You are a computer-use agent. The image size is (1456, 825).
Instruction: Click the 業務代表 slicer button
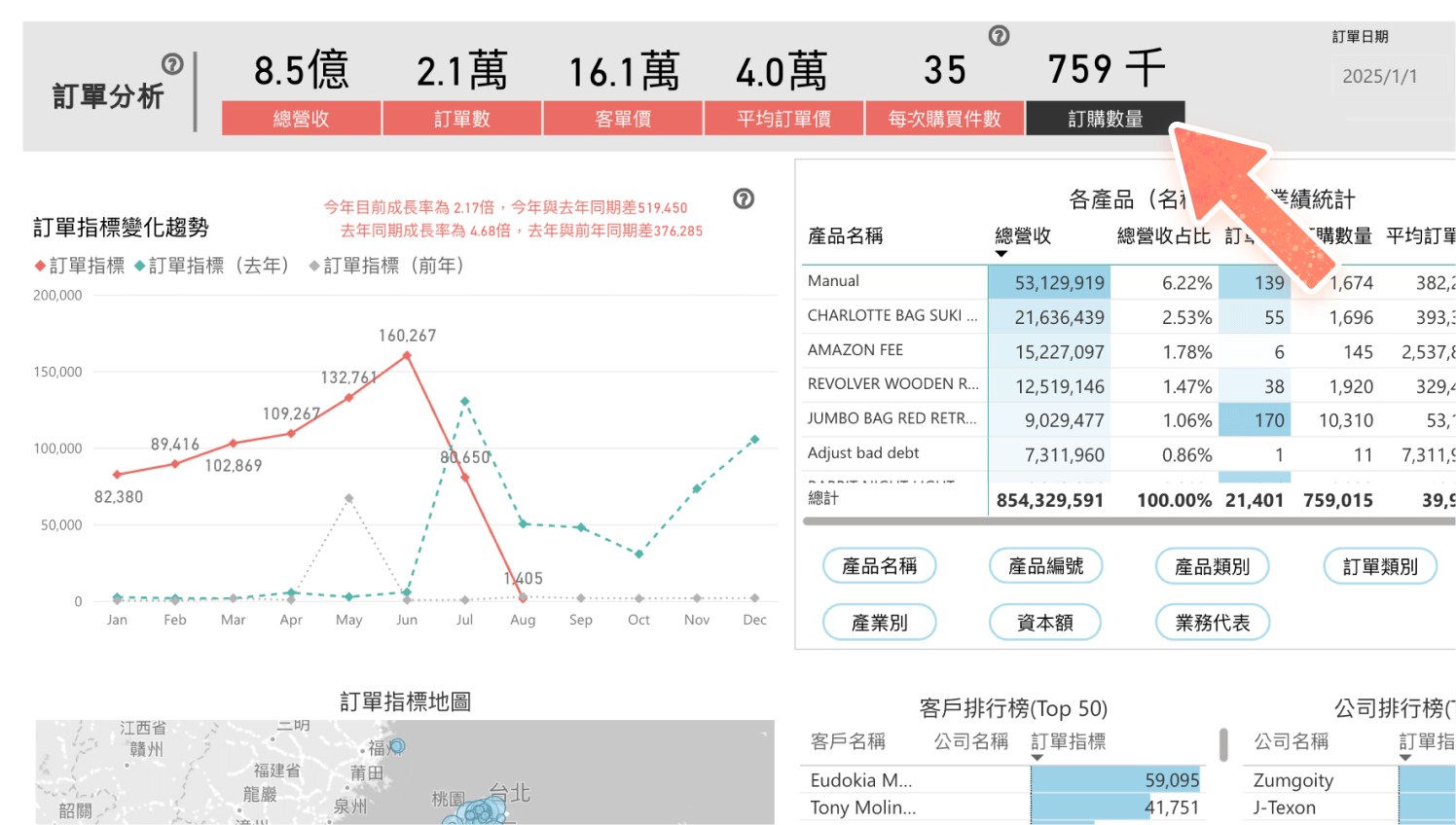coord(1212,622)
